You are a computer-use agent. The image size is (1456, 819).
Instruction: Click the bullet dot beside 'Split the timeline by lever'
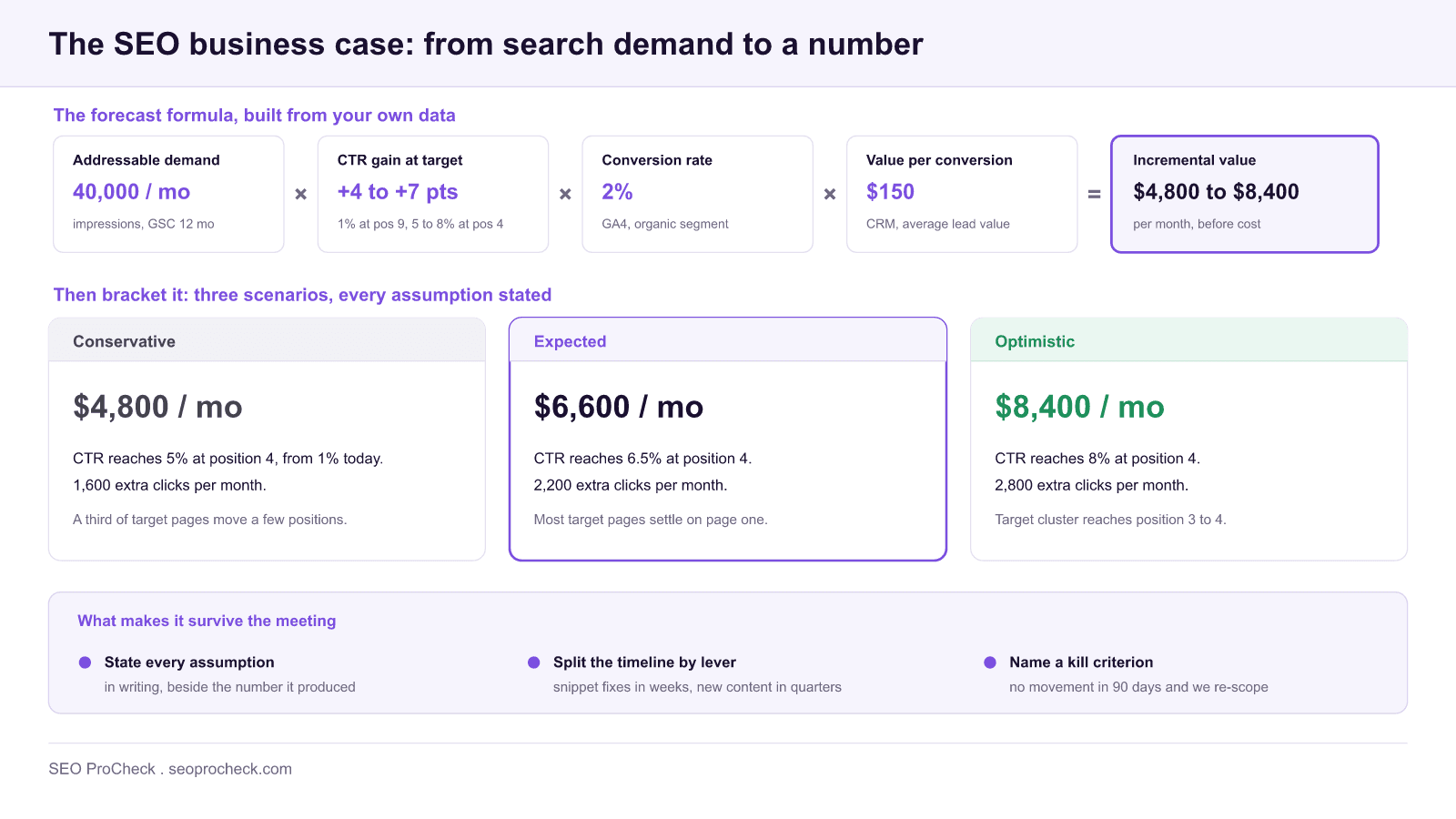tap(534, 662)
